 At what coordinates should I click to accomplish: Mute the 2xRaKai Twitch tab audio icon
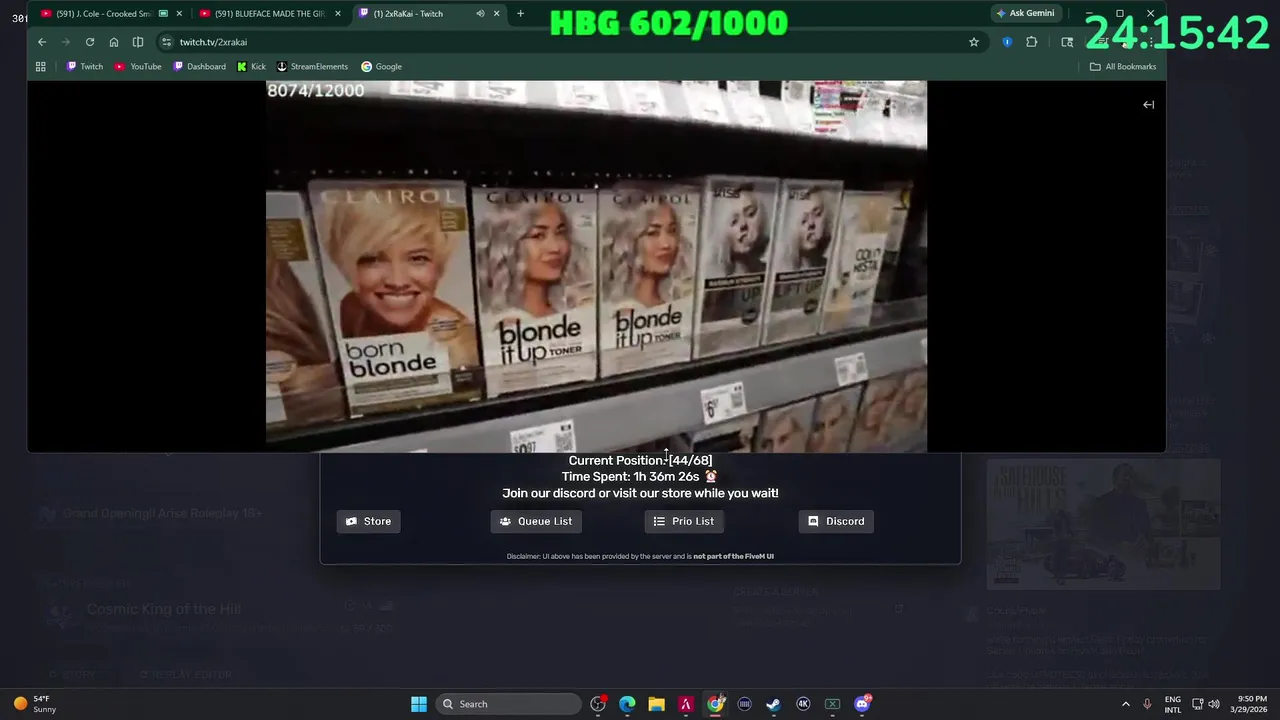point(480,14)
